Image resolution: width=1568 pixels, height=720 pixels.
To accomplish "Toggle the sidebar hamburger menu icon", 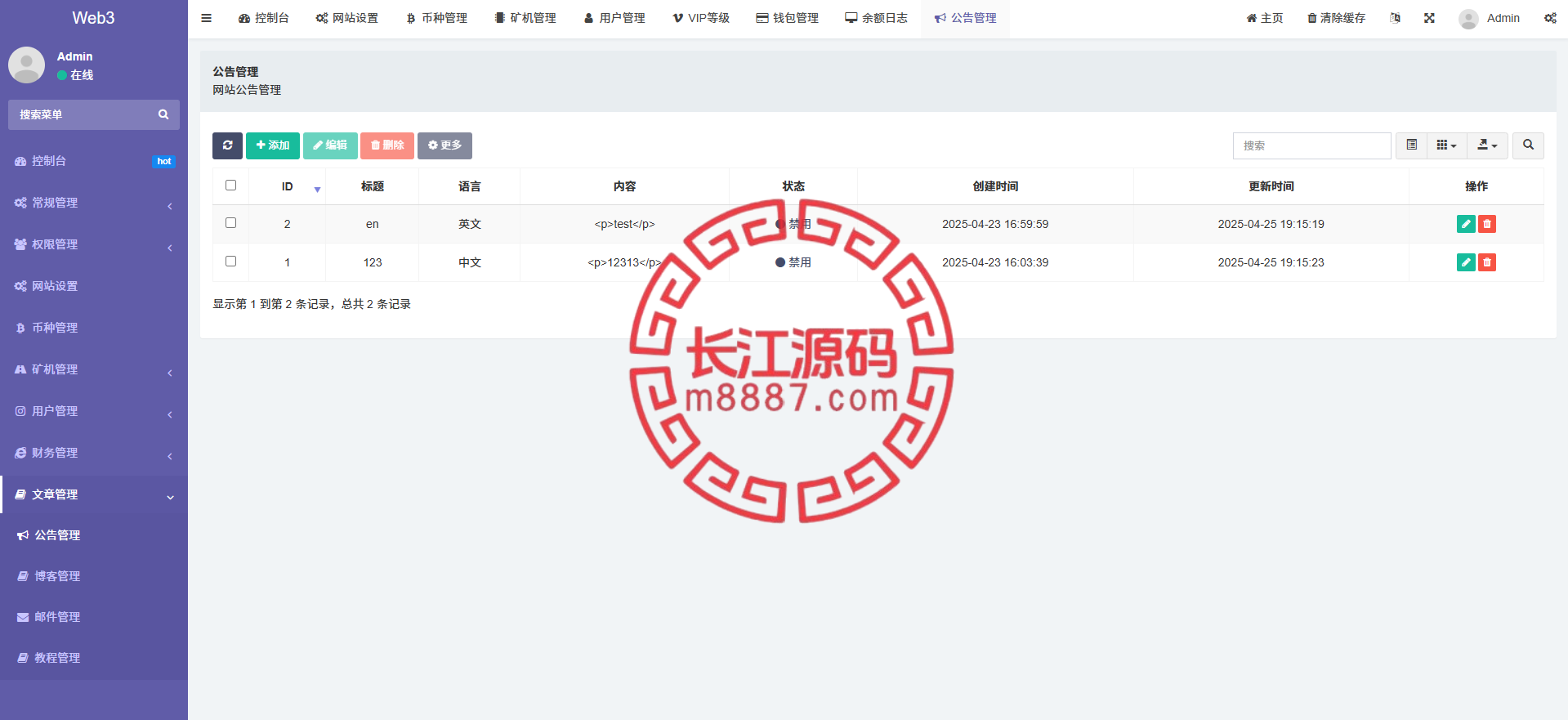I will coord(207,18).
